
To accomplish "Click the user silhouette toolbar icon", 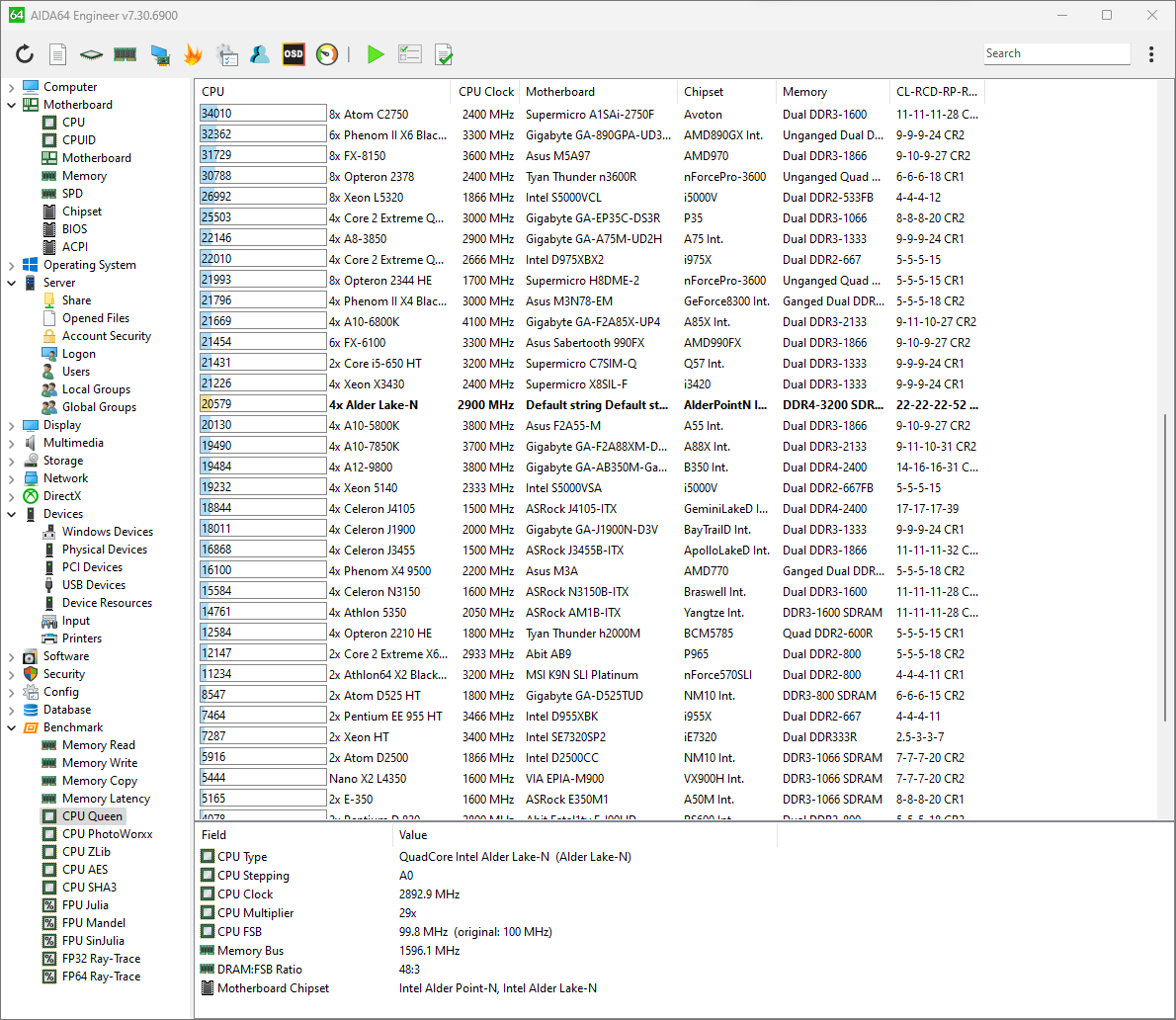I will [260, 55].
